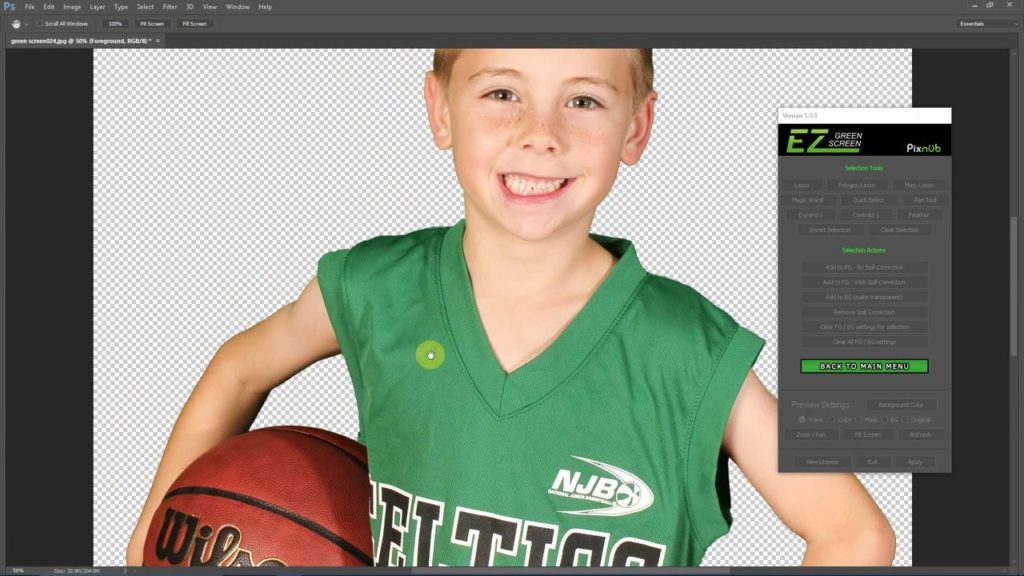This screenshot has width=1024, height=576.
Task: Click the Expand 1 selection button
Action: point(810,215)
